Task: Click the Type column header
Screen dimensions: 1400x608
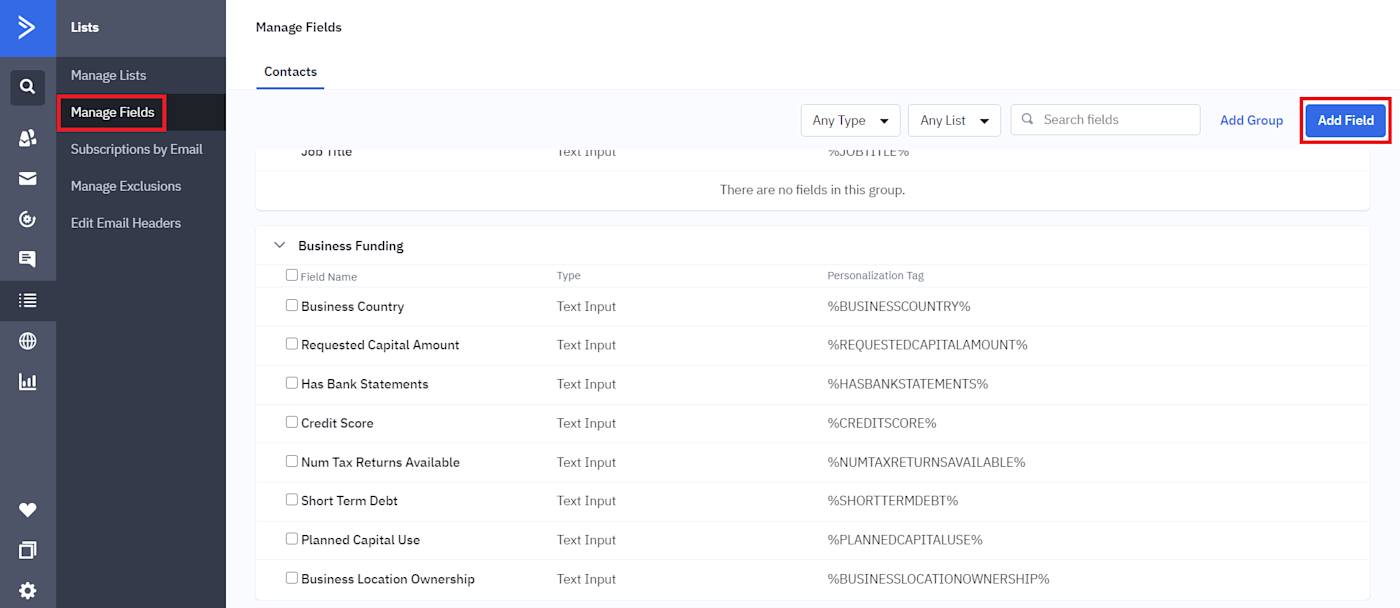Action: [569, 276]
